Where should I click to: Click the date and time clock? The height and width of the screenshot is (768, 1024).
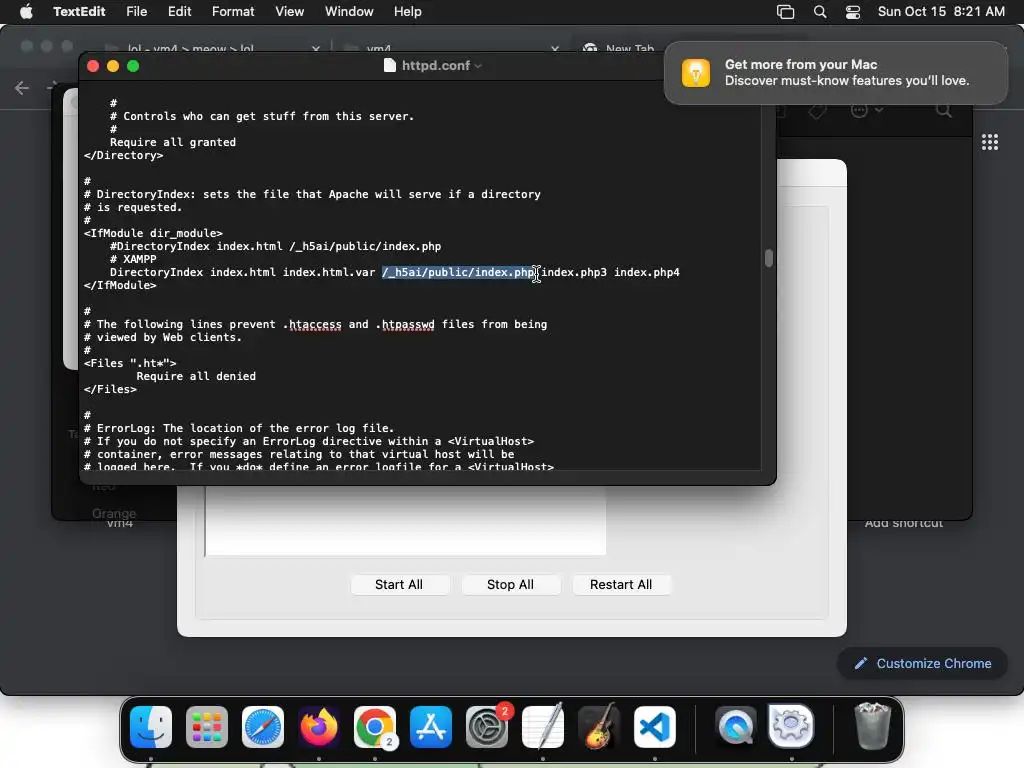tap(941, 12)
